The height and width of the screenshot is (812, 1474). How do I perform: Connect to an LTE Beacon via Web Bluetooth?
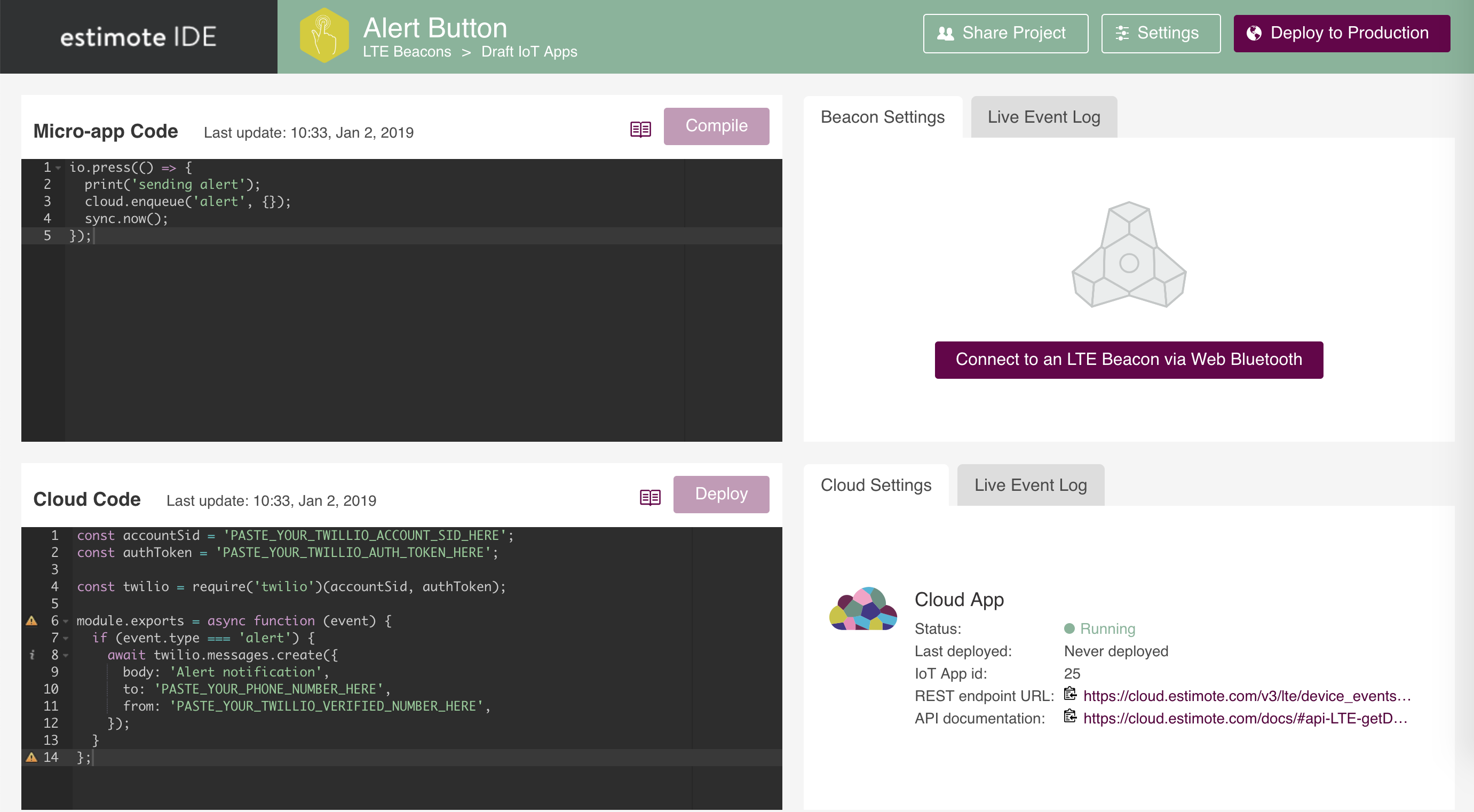tap(1128, 360)
